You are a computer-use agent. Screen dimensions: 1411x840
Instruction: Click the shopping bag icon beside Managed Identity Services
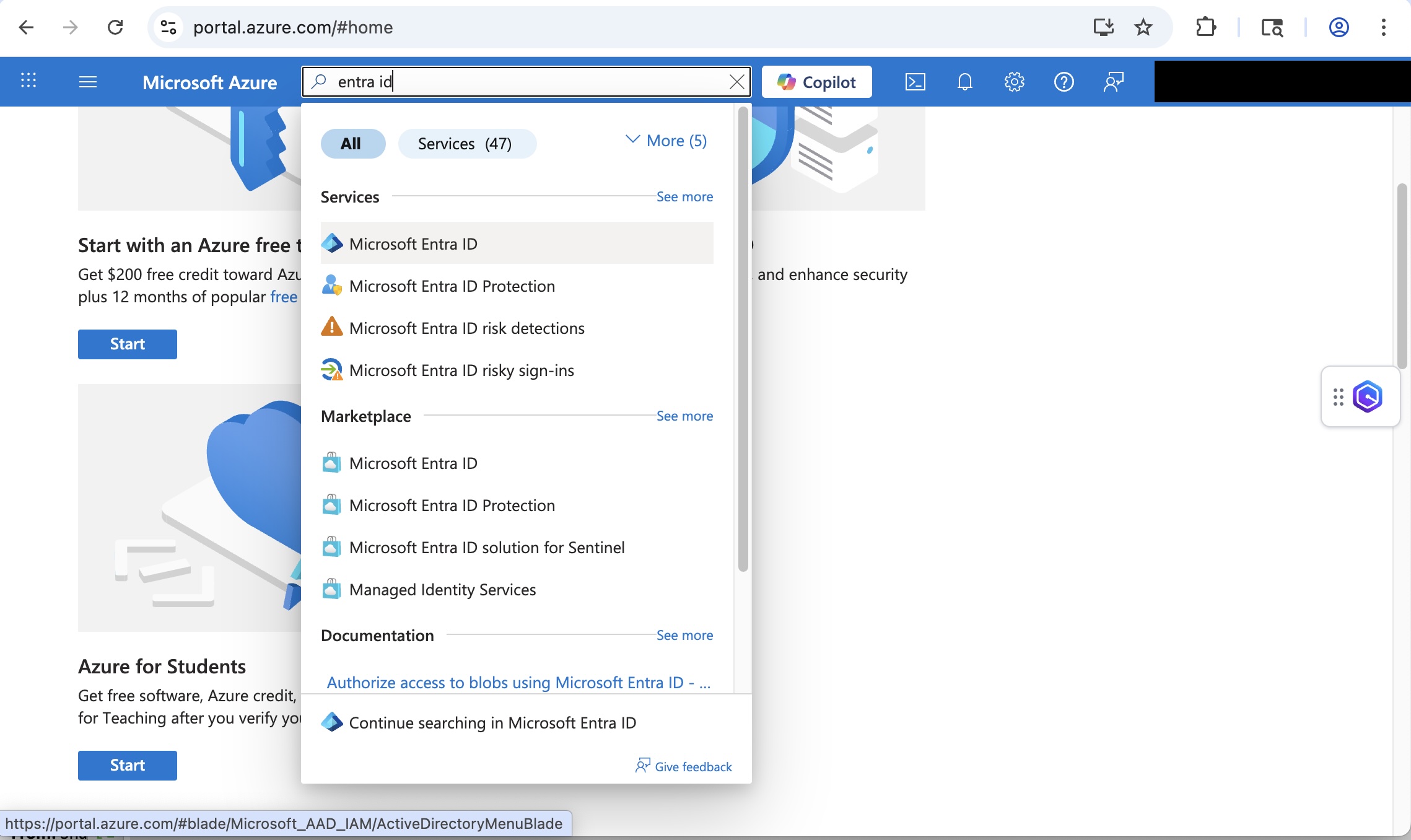pyautogui.click(x=331, y=589)
